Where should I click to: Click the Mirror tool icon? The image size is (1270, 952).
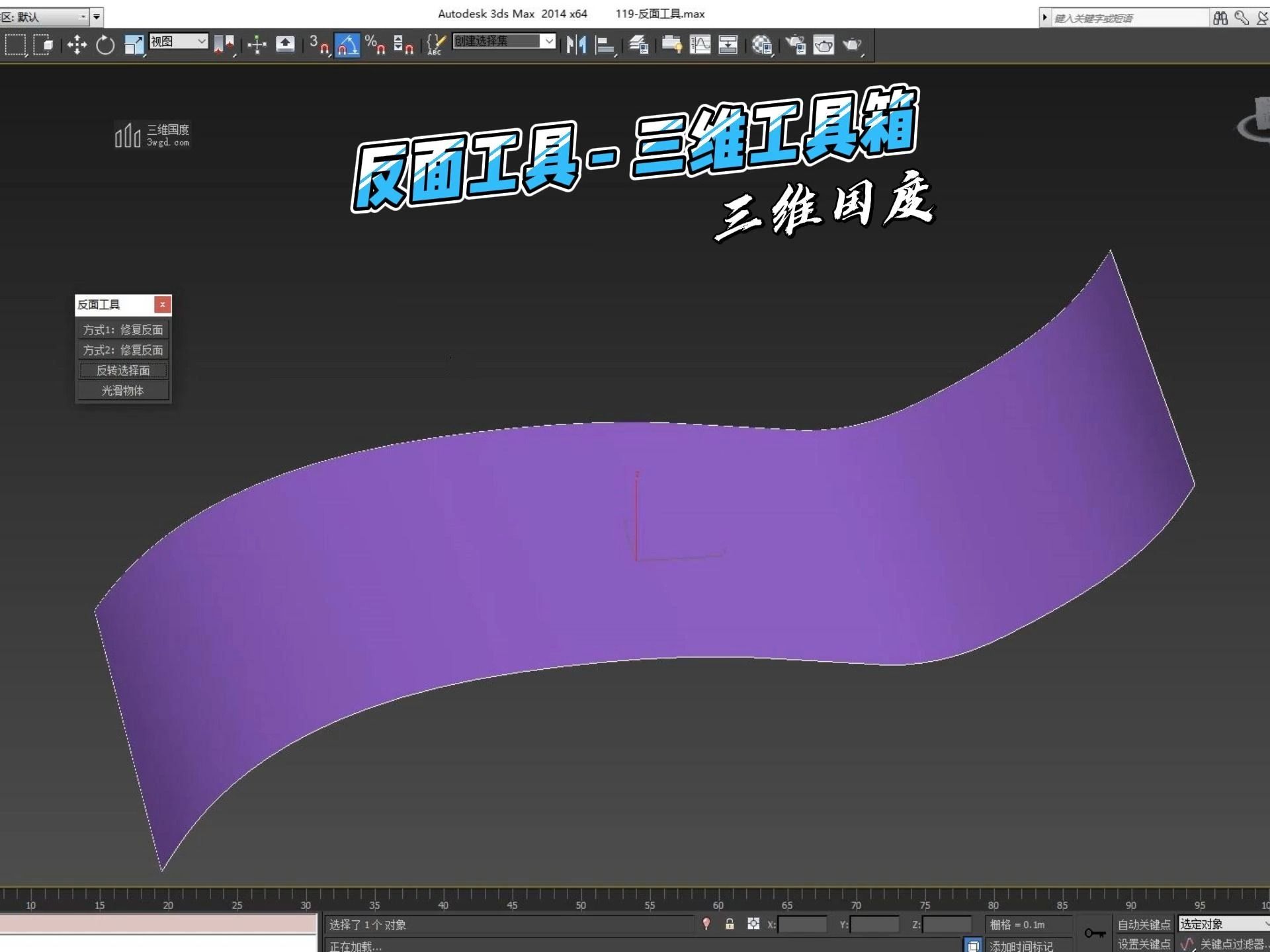click(576, 45)
